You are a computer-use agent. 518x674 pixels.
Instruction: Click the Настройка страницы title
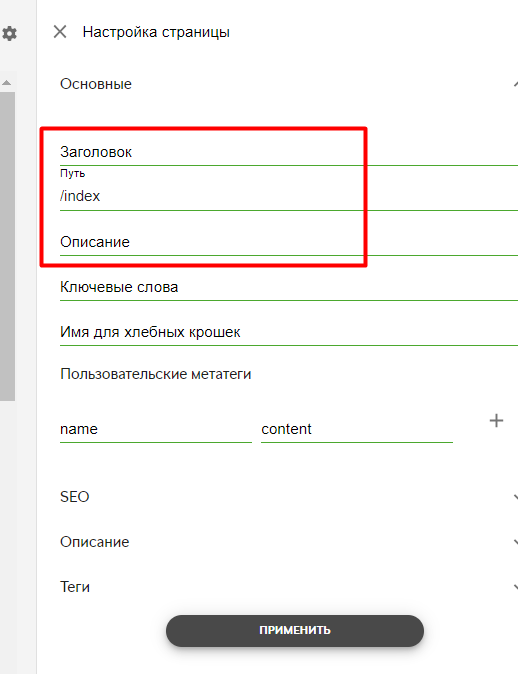(156, 32)
